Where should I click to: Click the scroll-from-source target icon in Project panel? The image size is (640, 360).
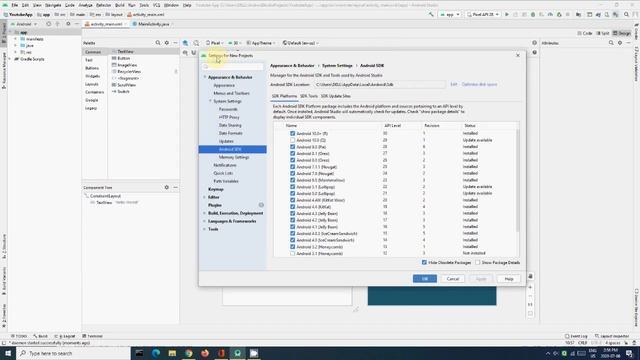click(49, 24)
